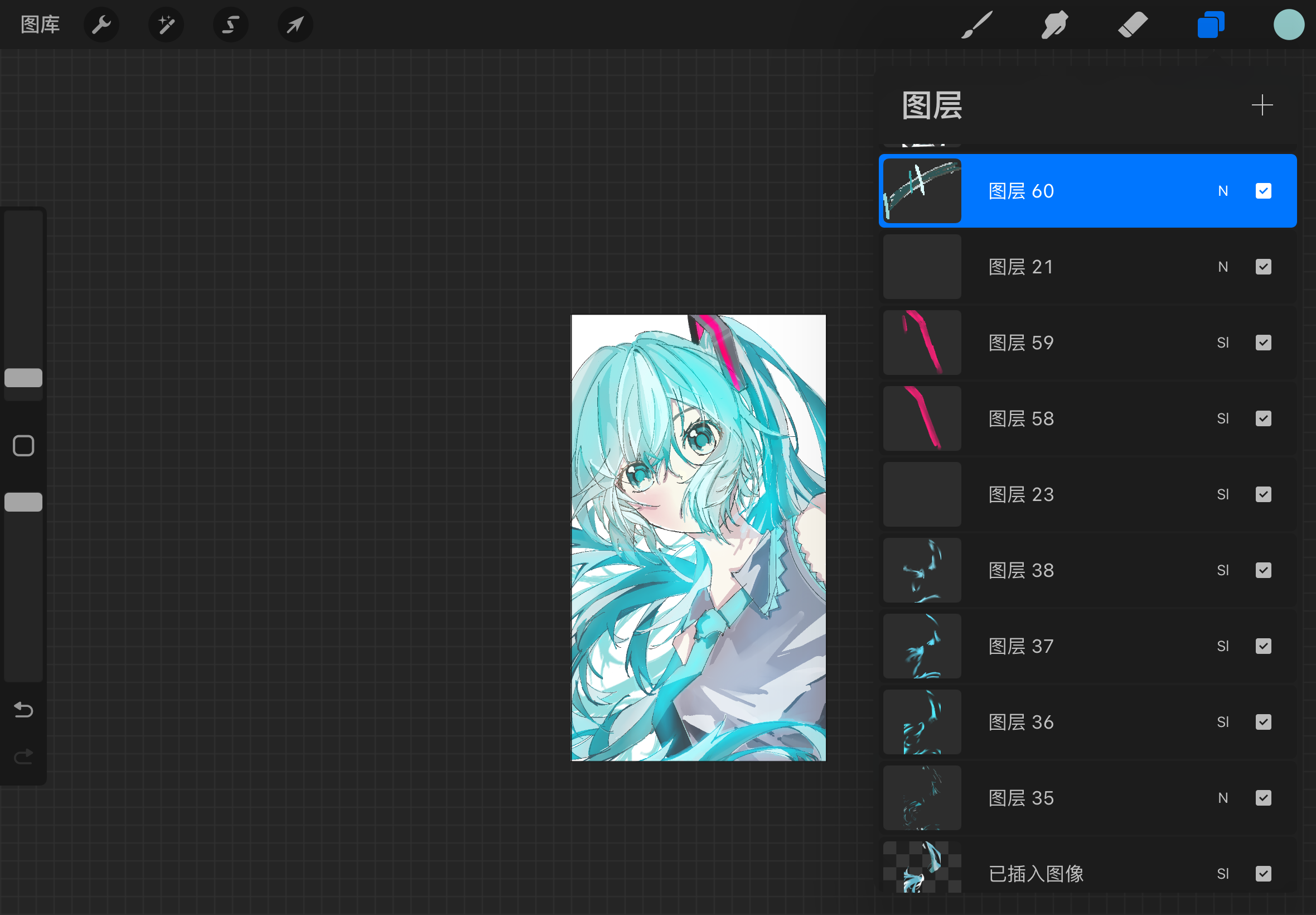Select the Eraser tool
1316x915 pixels.
[x=1132, y=25]
